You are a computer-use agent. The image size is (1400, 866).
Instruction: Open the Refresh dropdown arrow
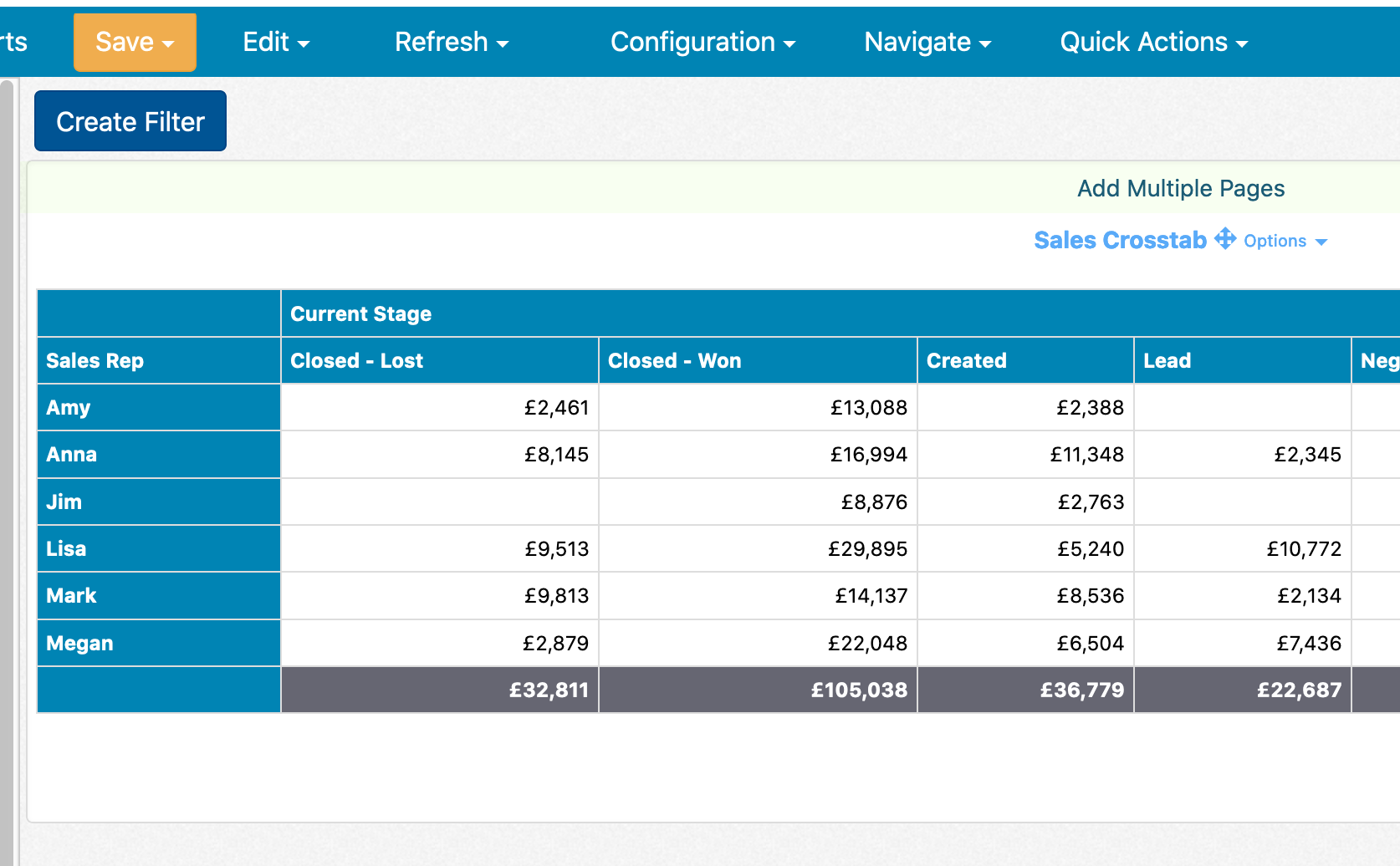502,43
